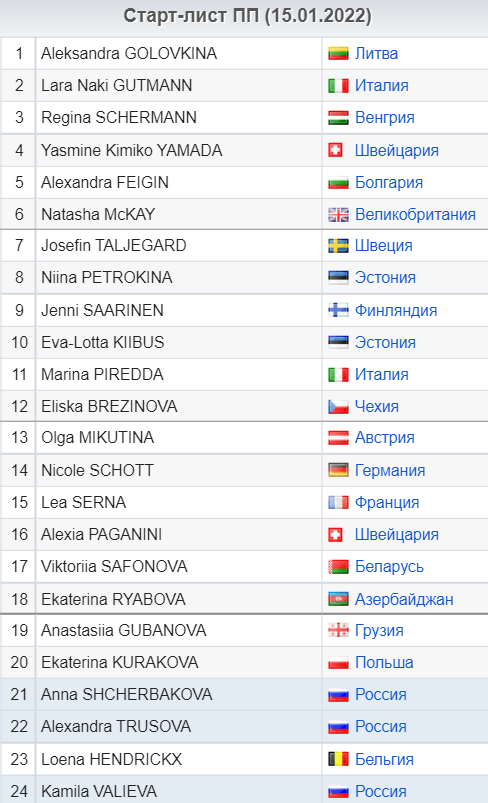Click the Sweden flag icon

[x=338, y=246]
